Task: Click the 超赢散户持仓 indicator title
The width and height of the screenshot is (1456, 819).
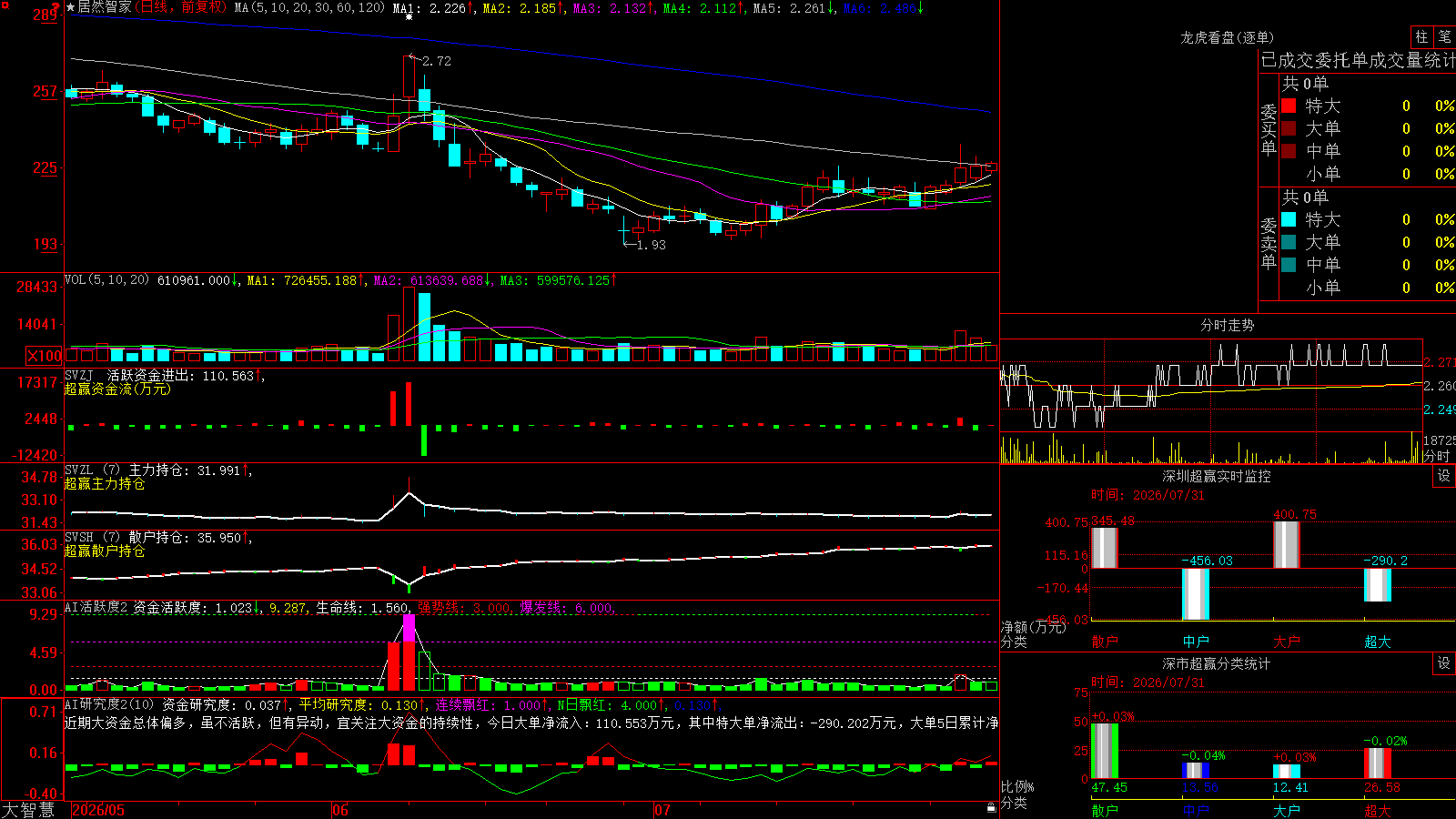Action: tap(105, 551)
